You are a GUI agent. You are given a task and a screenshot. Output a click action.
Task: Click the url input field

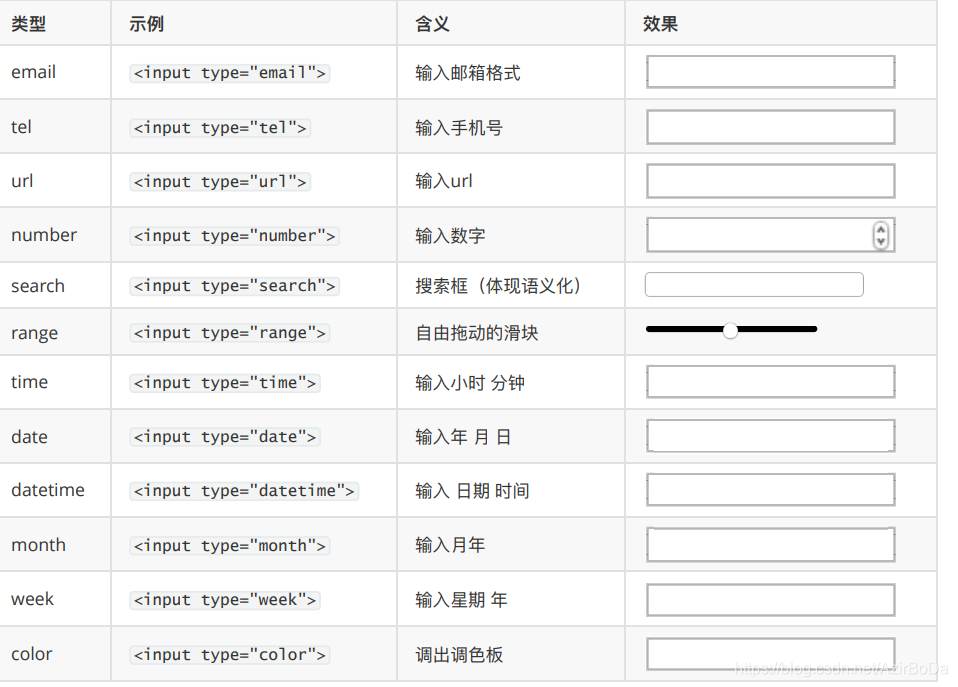pos(770,181)
